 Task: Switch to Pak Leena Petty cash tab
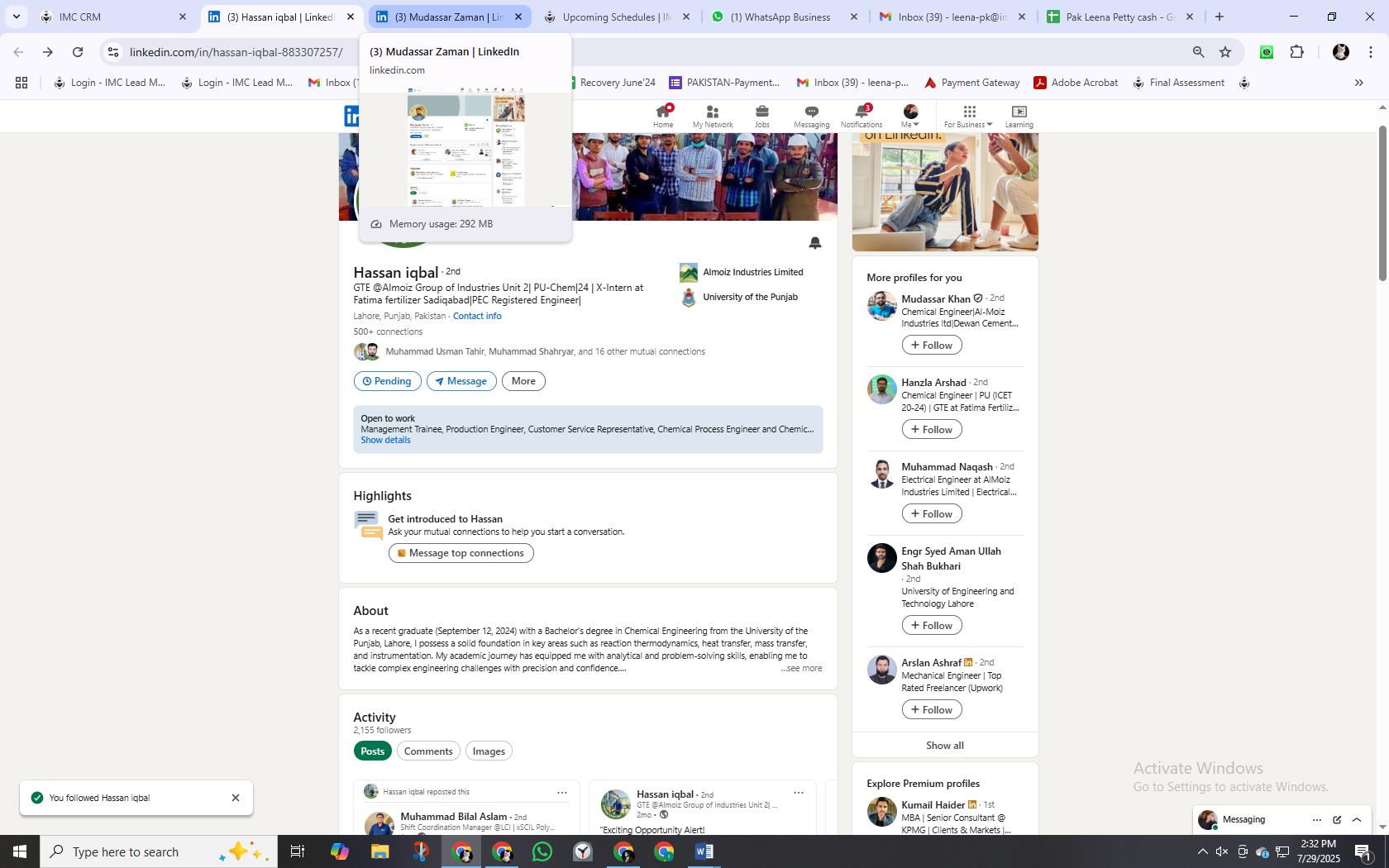[1119, 17]
